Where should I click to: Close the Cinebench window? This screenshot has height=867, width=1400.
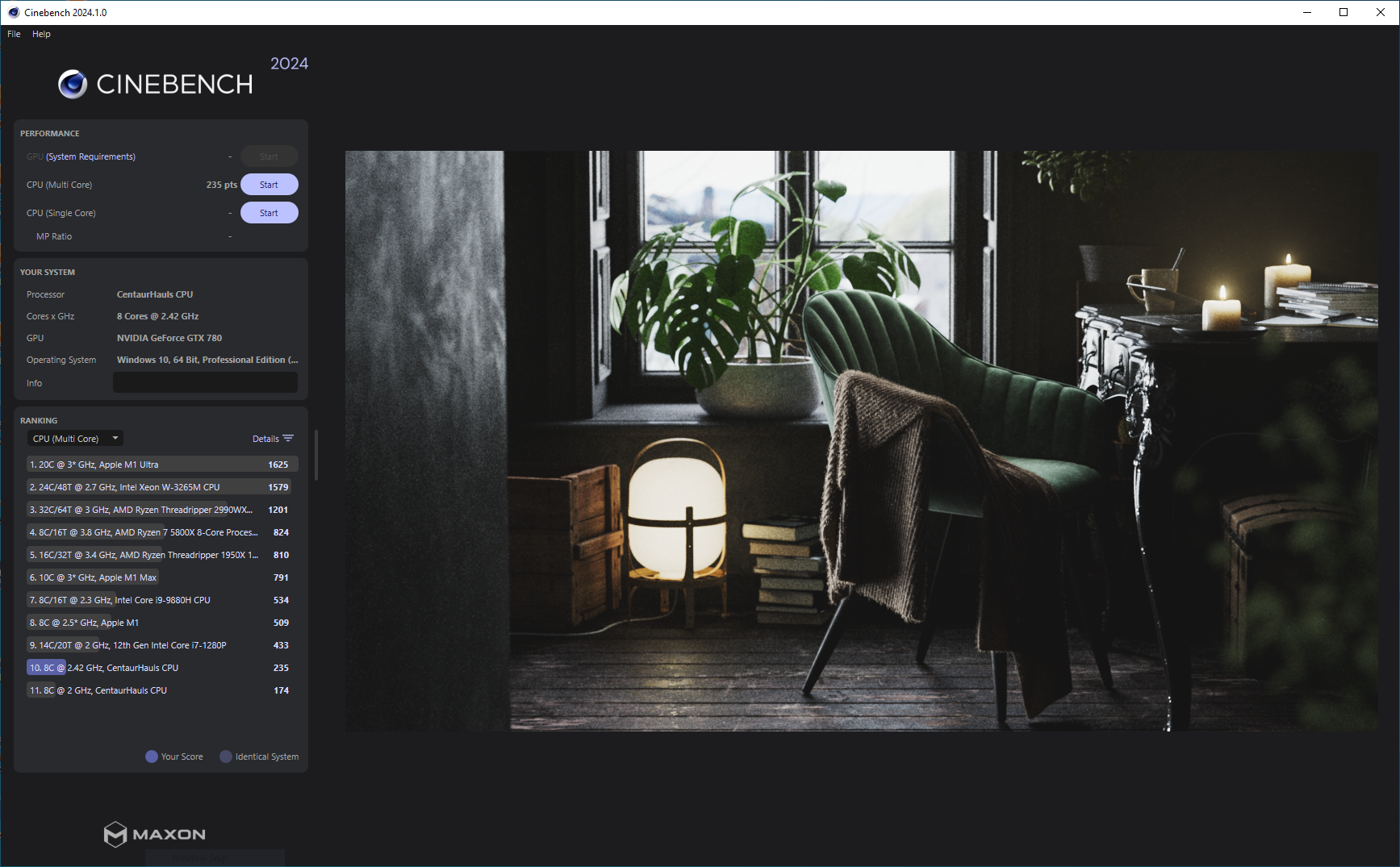click(x=1381, y=12)
